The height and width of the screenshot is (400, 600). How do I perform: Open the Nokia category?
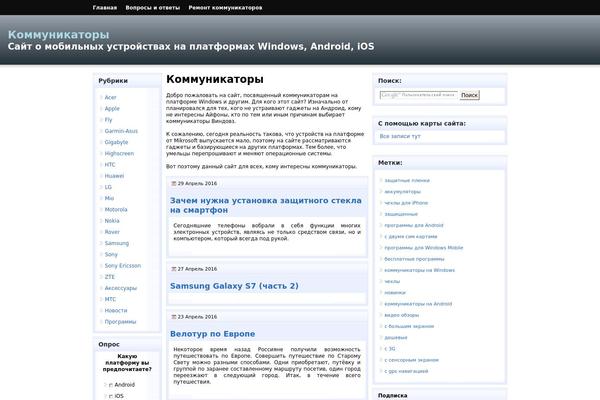point(112,221)
